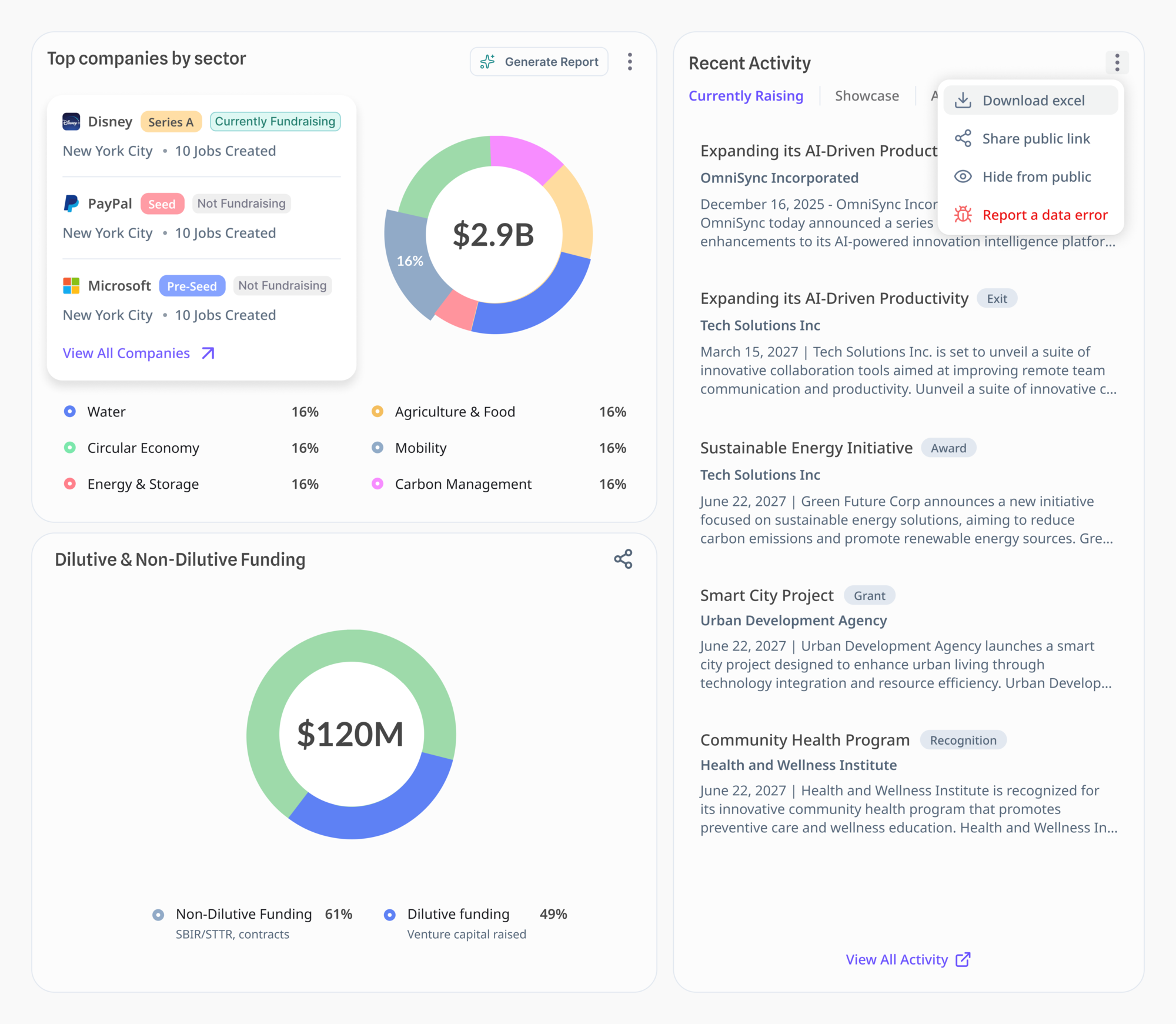This screenshot has width=1176, height=1024.
Task: Click the eye icon beside Hide from public
Action: [963, 177]
